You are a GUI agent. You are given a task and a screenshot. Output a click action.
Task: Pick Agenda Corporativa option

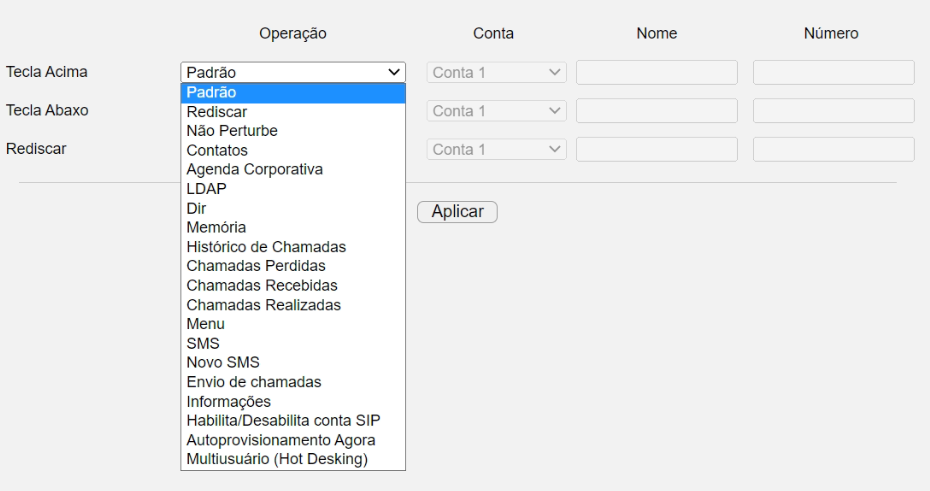click(x=293, y=169)
